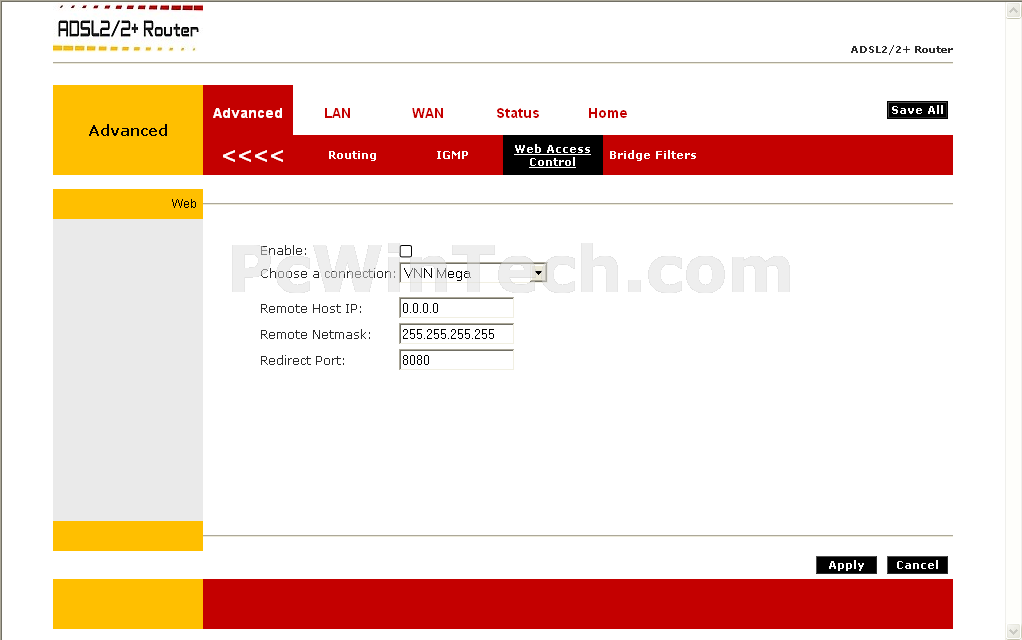Click the Remote Netmask label
This screenshot has width=1022, height=640.
tap(315, 334)
